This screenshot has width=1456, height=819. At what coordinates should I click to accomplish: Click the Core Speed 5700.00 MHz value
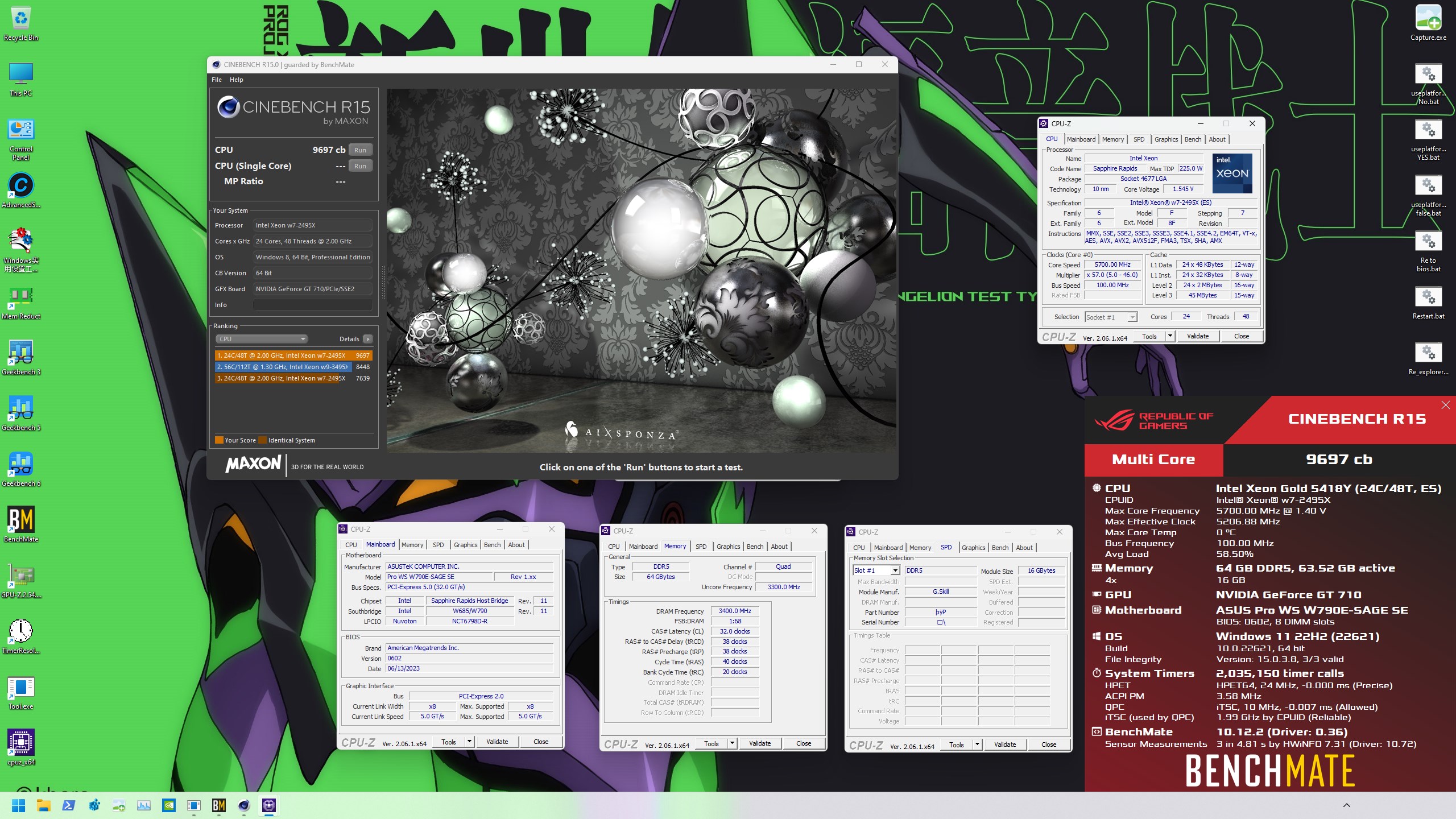pos(1112,264)
